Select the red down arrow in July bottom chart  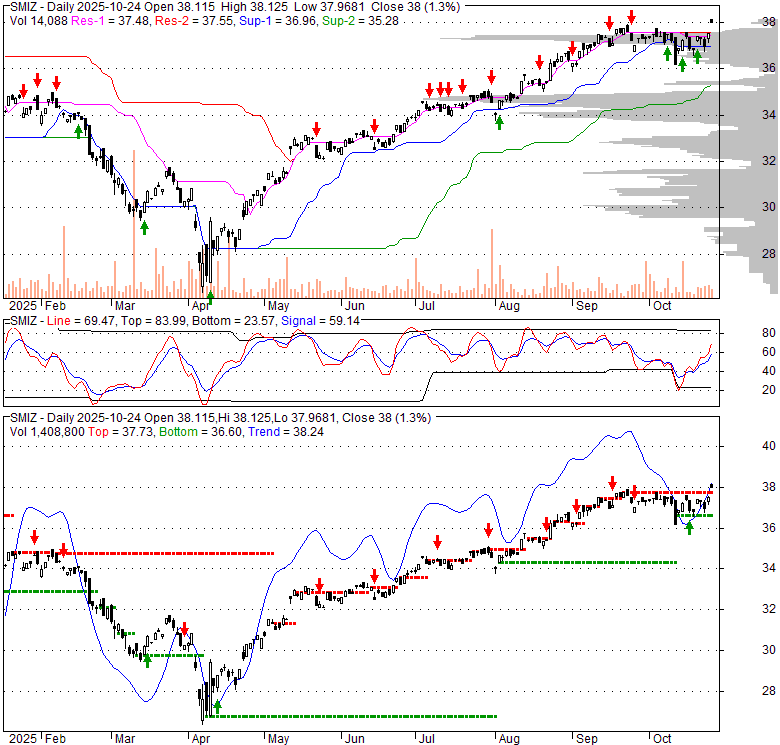[x=437, y=542]
